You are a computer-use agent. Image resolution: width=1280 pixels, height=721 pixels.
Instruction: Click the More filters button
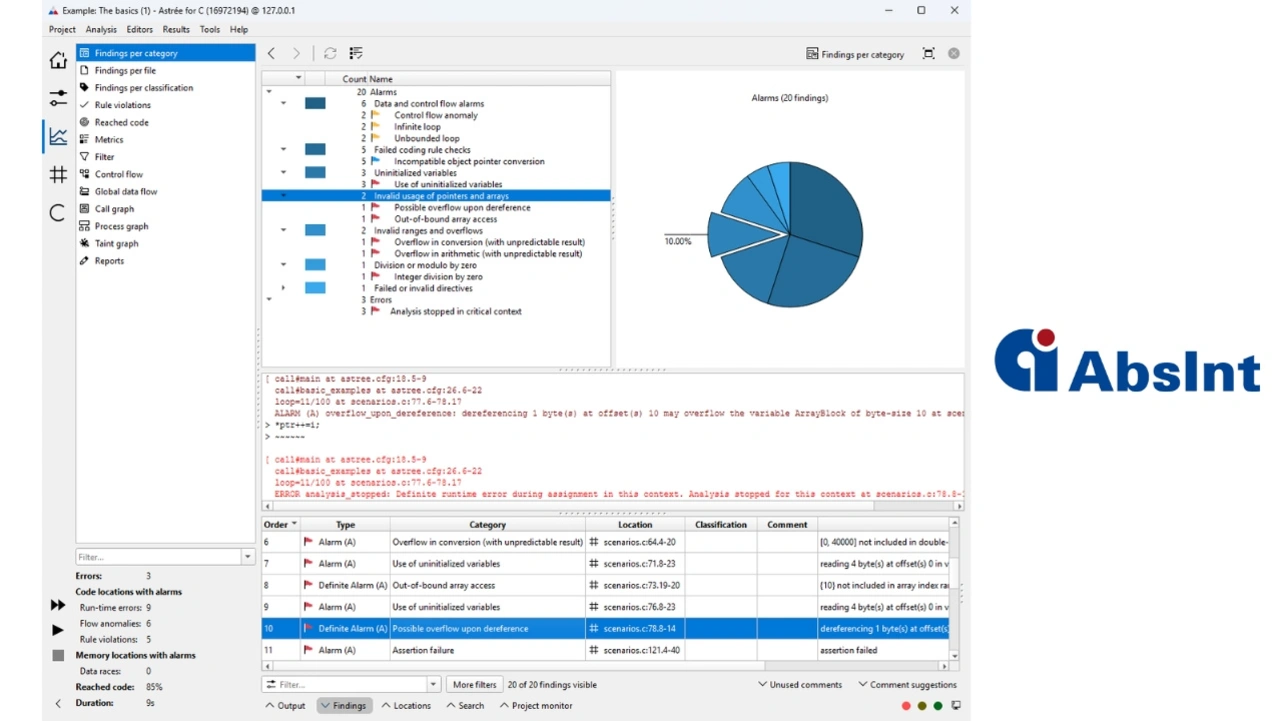[474, 685]
